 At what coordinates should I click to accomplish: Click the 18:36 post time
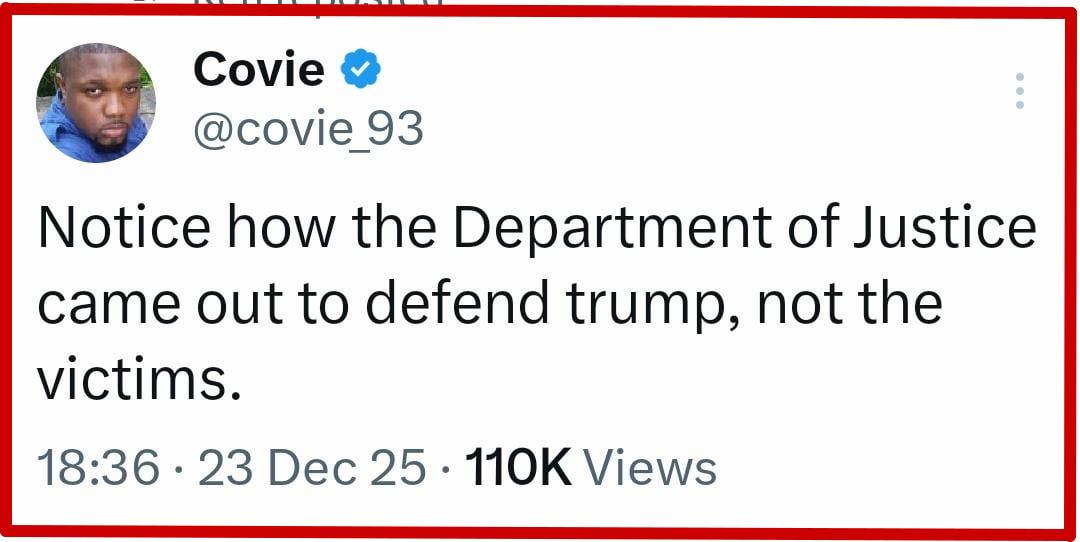[x=98, y=468]
